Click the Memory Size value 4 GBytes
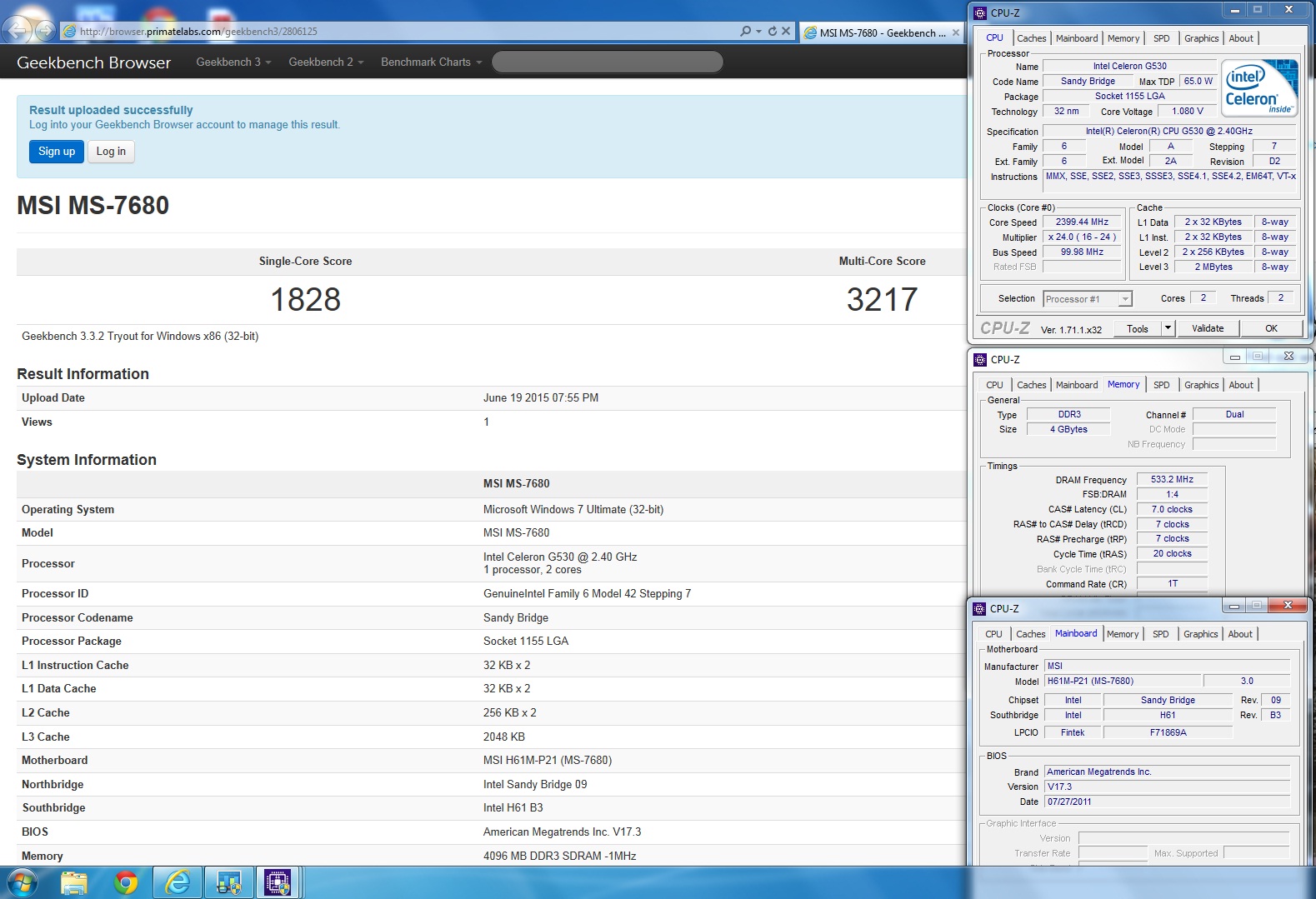The height and width of the screenshot is (899, 1316). point(1068,429)
